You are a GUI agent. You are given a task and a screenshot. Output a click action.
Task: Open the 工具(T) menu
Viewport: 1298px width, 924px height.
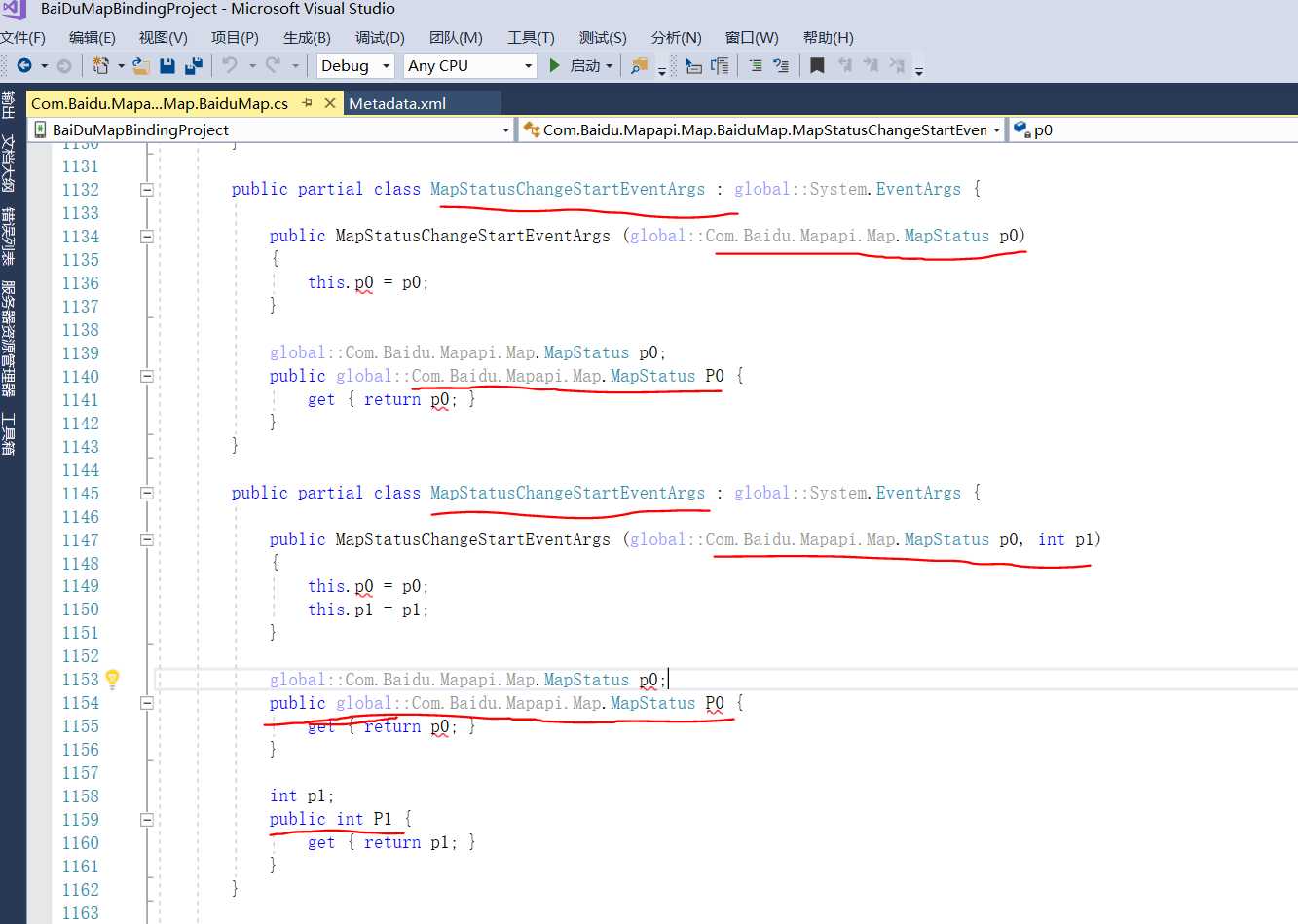click(x=531, y=37)
